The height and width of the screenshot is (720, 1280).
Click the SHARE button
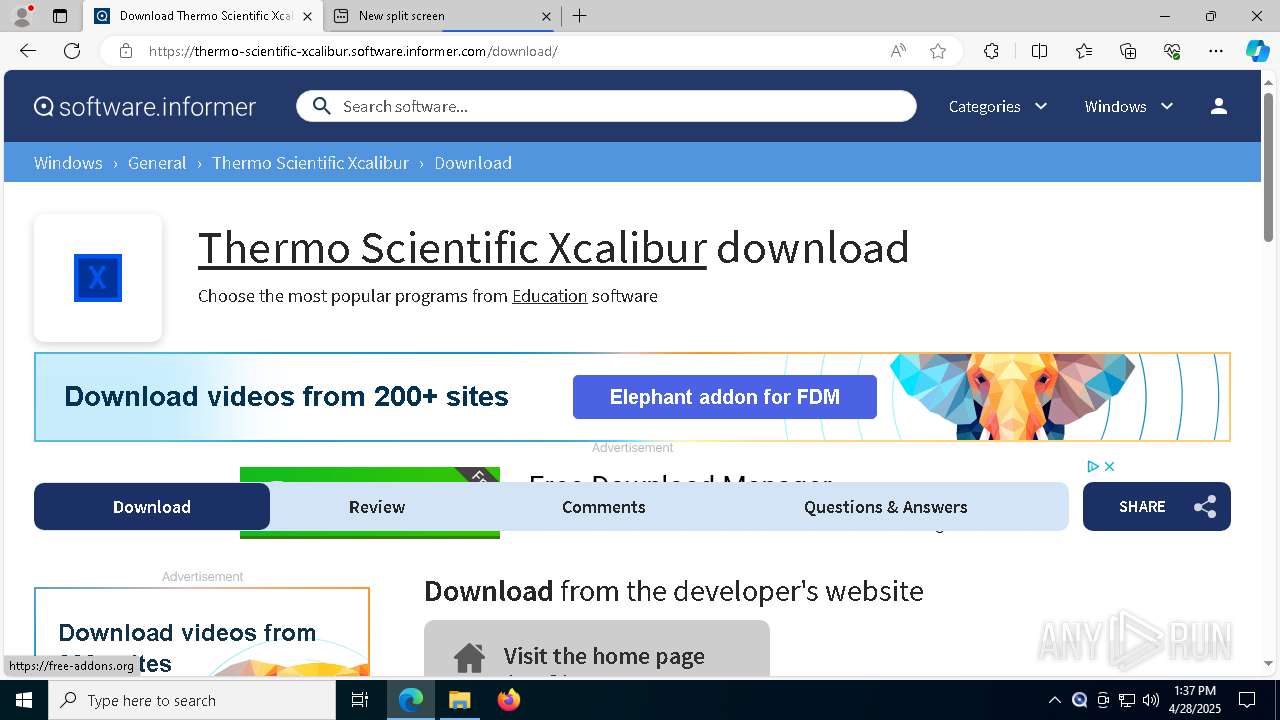coord(1157,507)
